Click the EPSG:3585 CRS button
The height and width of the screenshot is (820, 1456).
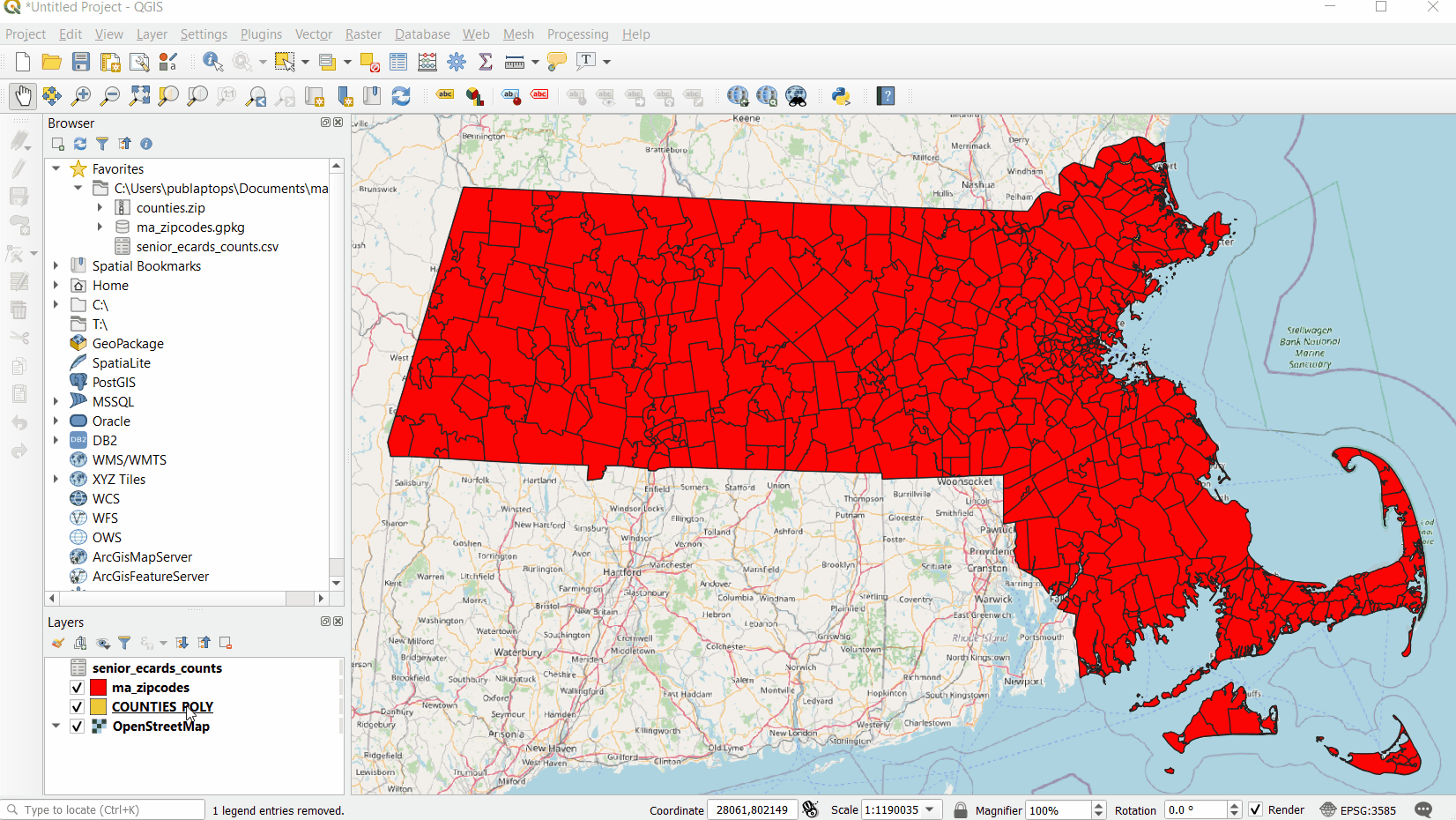coord(1358,809)
